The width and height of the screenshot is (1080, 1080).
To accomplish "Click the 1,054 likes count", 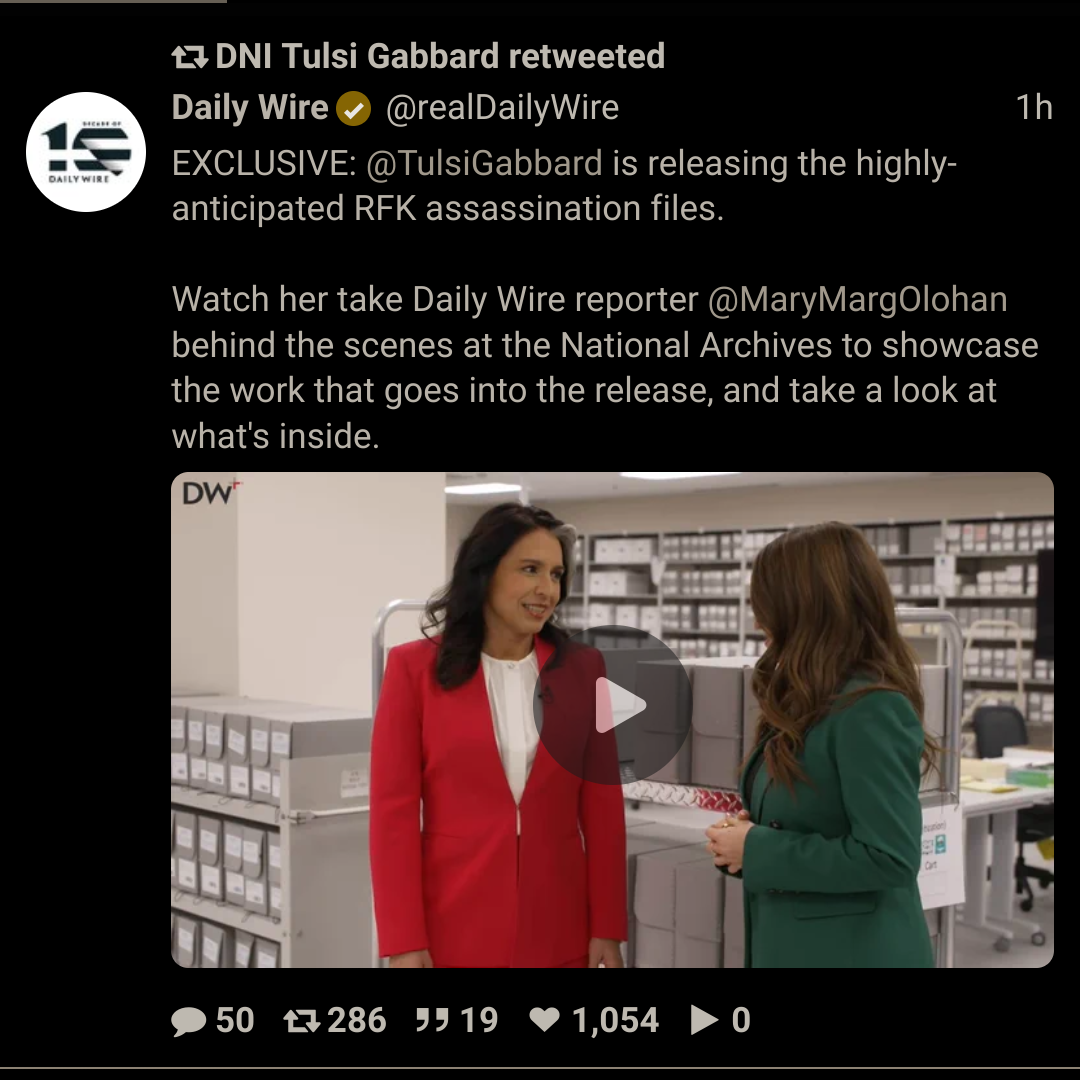I will [615, 1020].
